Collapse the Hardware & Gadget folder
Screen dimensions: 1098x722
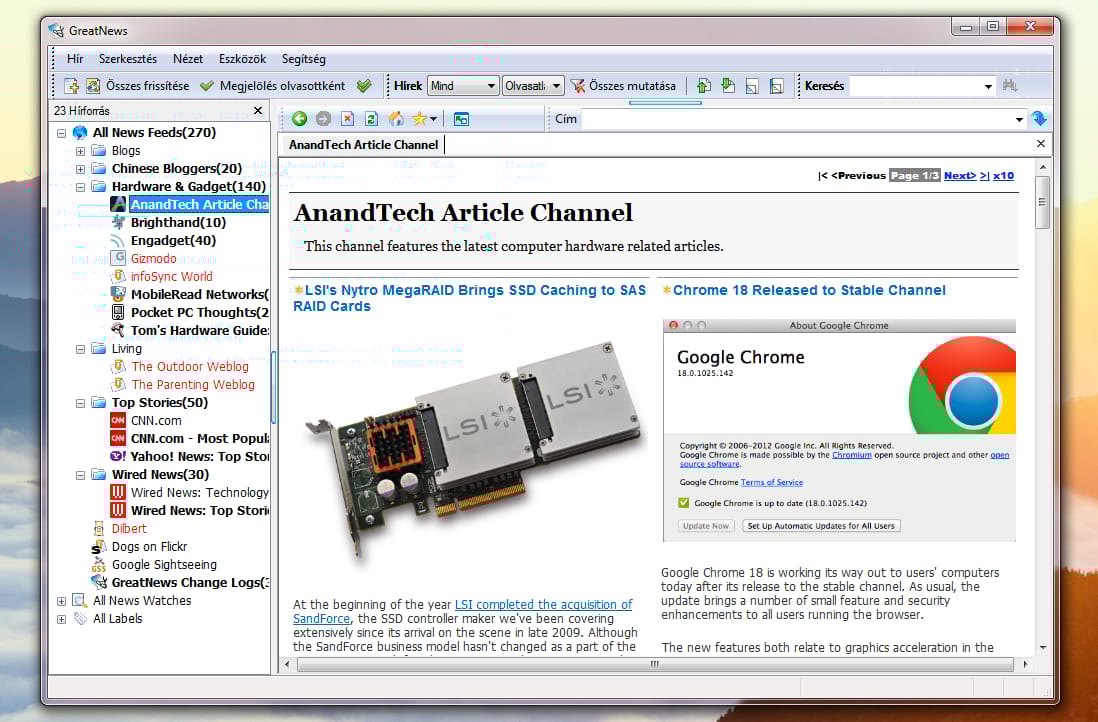tap(81, 187)
